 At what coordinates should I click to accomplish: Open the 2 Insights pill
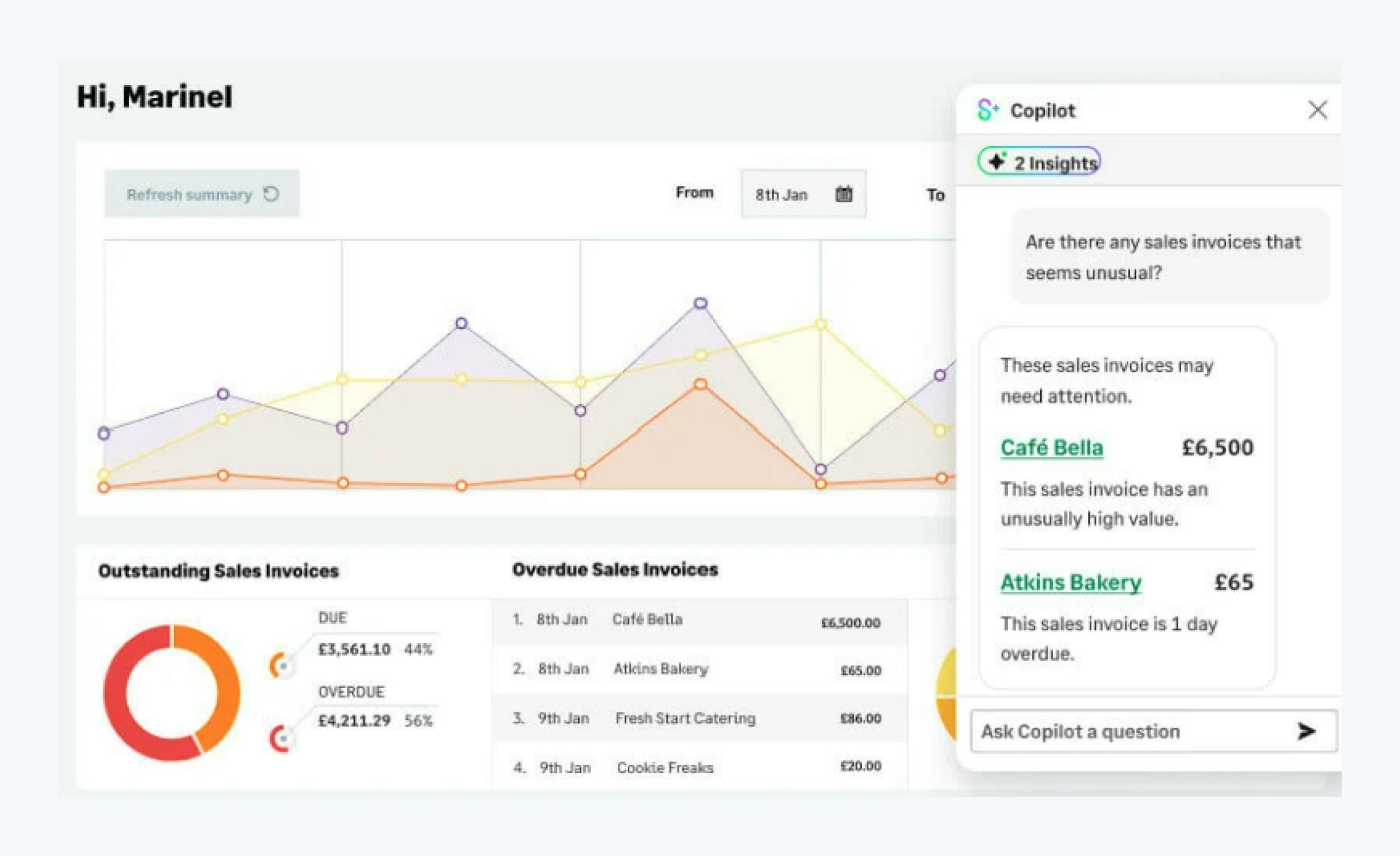click(x=1039, y=162)
